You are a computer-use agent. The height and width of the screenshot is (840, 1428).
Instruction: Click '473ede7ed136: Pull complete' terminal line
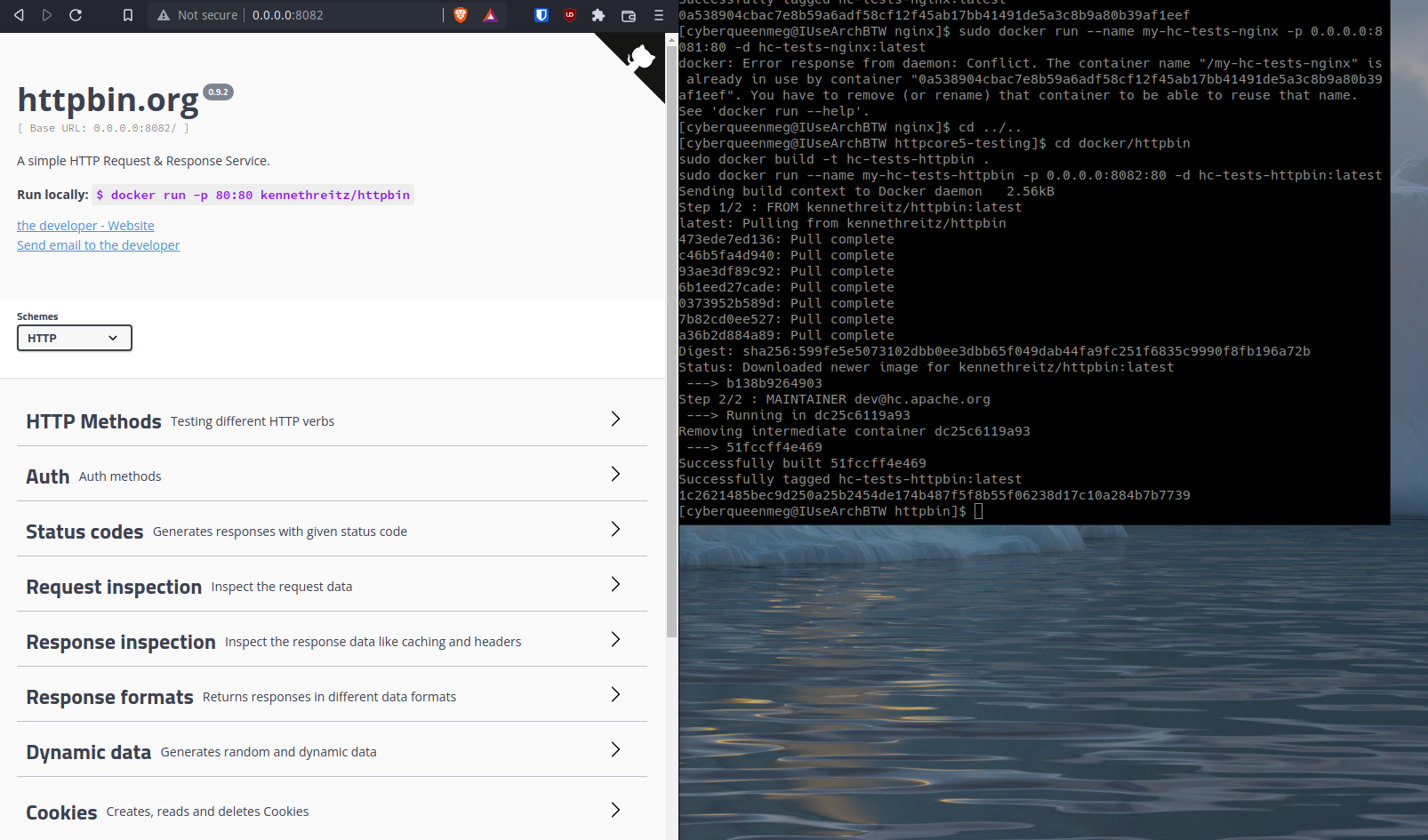(x=786, y=239)
